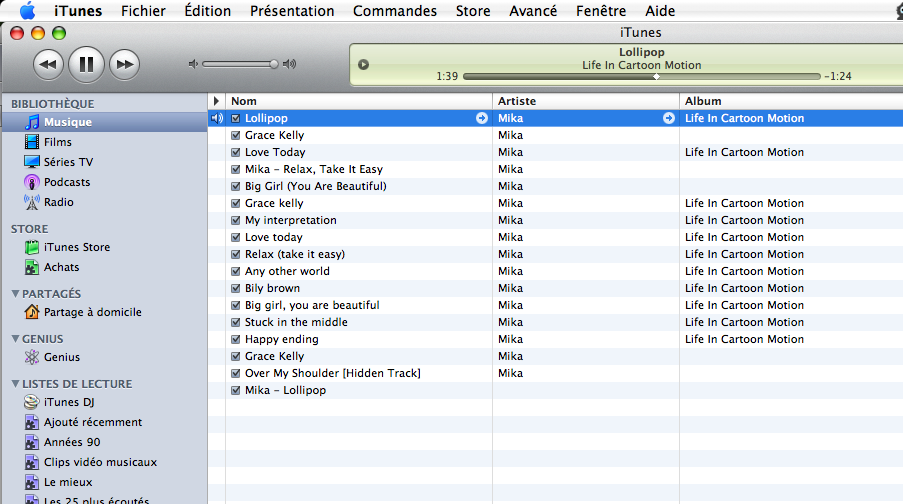
Task: Click the song playback progress bar
Action: 642,76
